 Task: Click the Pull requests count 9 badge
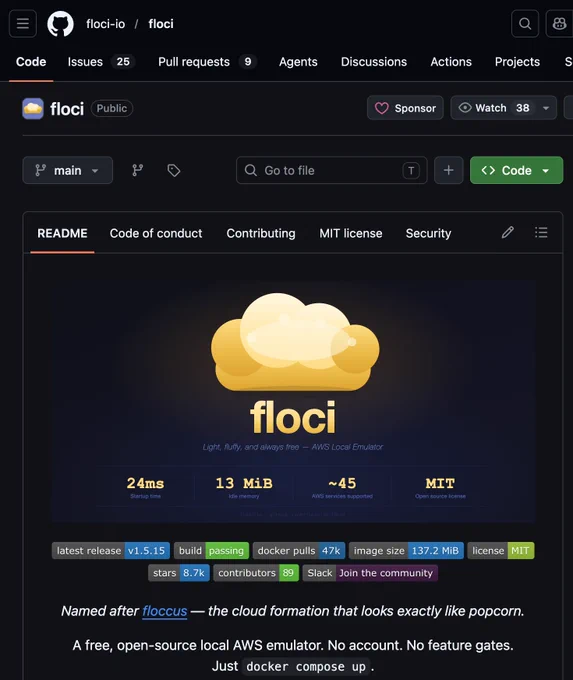point(247,62)
